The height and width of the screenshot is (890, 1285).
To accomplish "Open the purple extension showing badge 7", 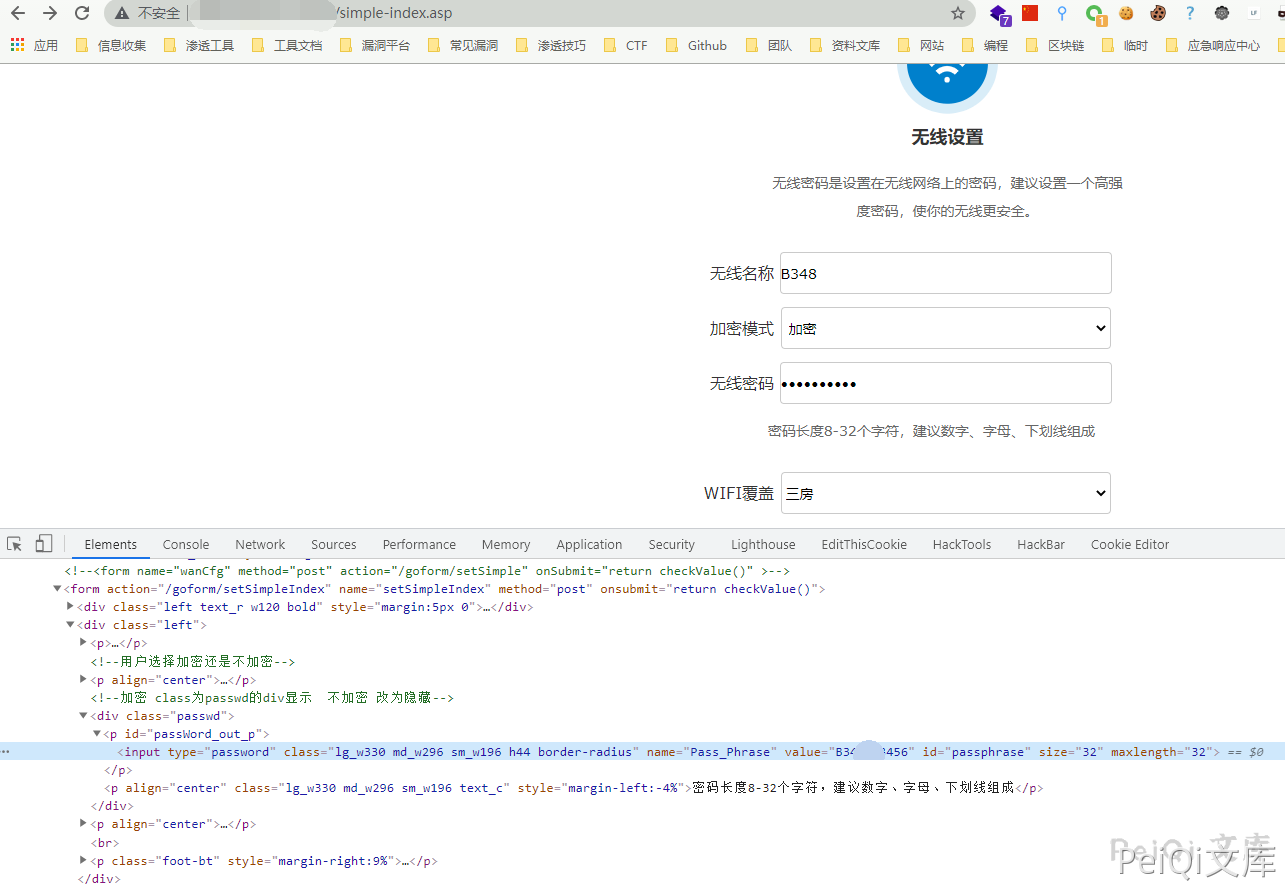I will tap(999, 13).
